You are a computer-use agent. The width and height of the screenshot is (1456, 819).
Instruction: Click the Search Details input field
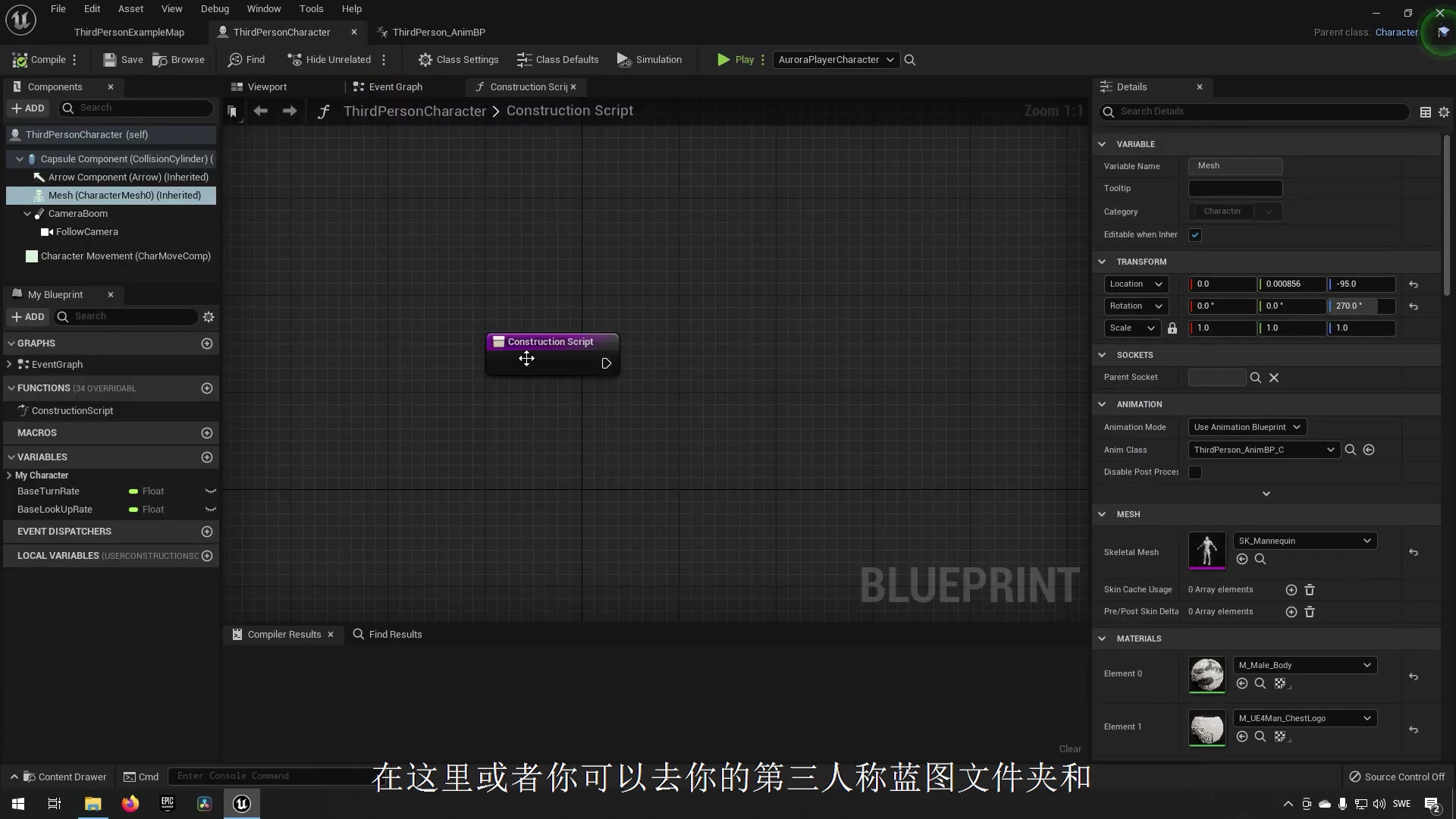tap(1259, 111)
